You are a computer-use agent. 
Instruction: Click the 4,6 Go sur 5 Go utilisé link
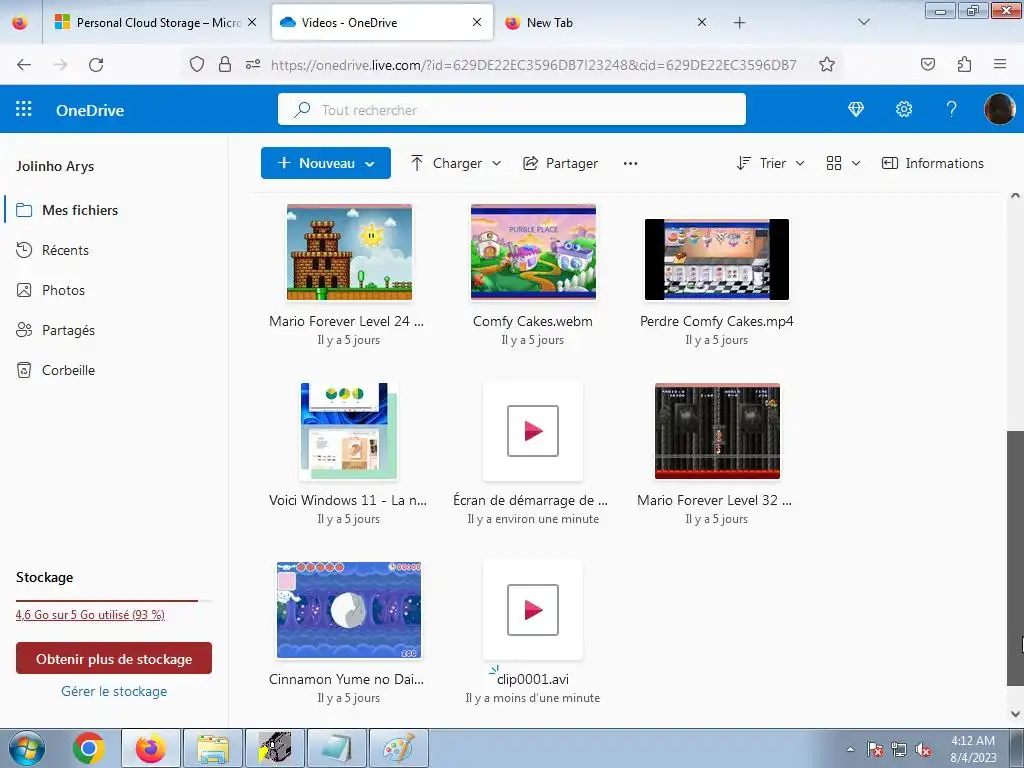click(90, 615)
